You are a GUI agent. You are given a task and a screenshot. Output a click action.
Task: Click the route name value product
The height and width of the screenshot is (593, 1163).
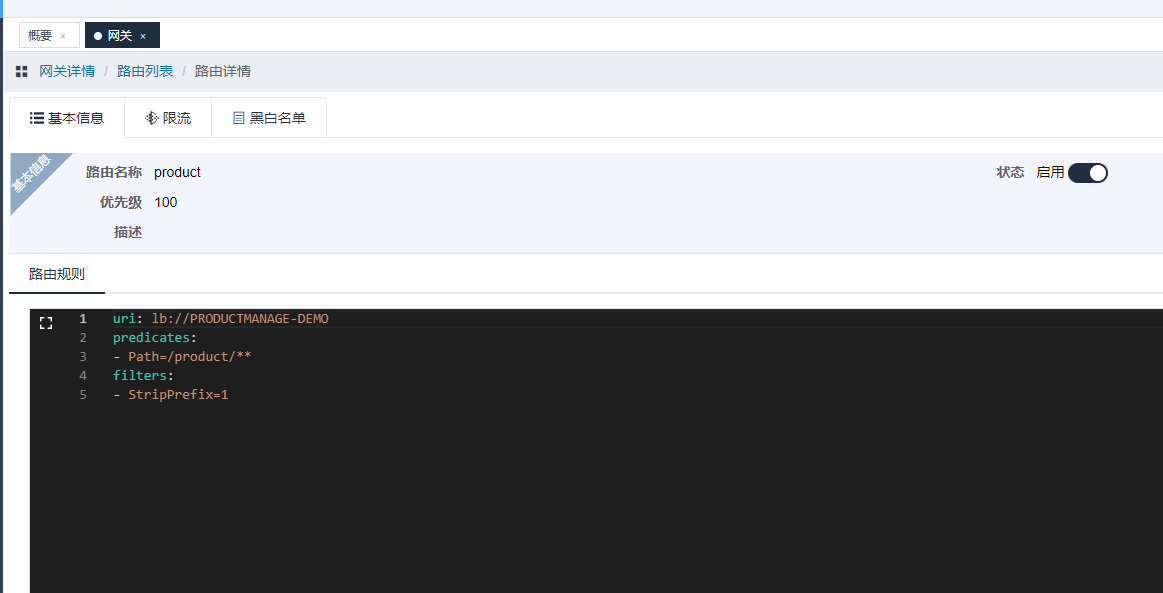(177, 173)
